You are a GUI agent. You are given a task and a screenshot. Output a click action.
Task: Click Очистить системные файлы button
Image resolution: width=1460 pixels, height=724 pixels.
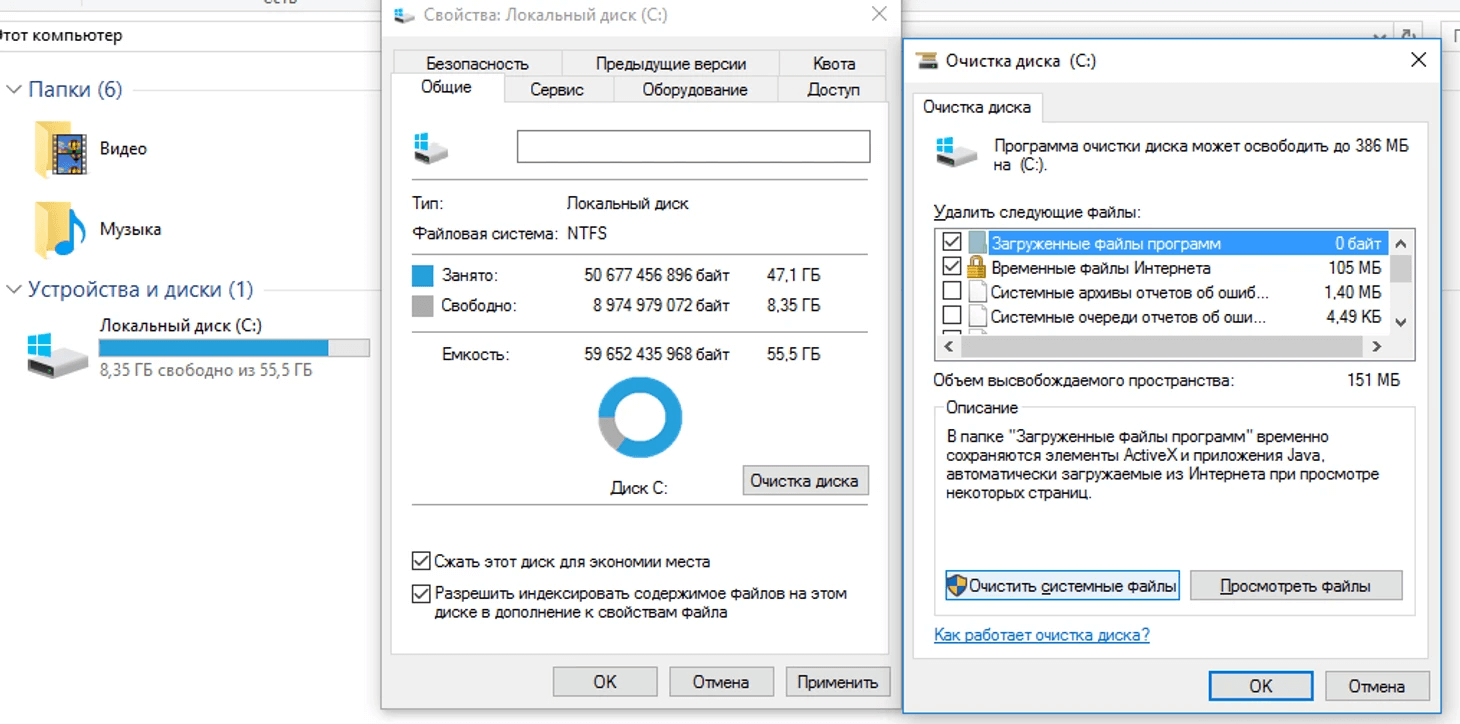pos(1062,586)
